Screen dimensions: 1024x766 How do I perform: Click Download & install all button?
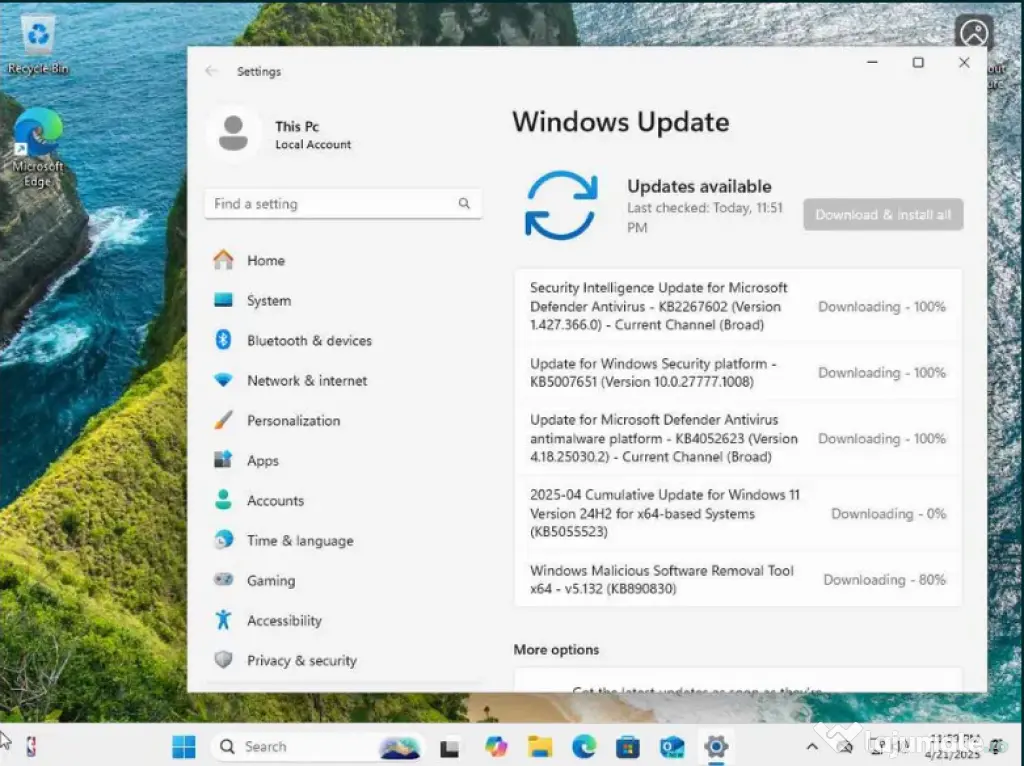tap(883, 215)
